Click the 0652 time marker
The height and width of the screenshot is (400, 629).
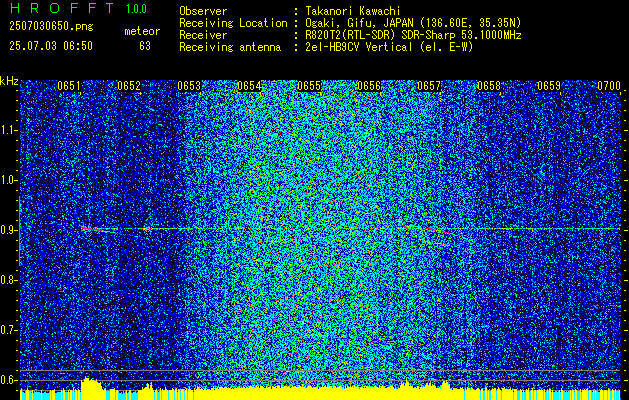point(129,86)
